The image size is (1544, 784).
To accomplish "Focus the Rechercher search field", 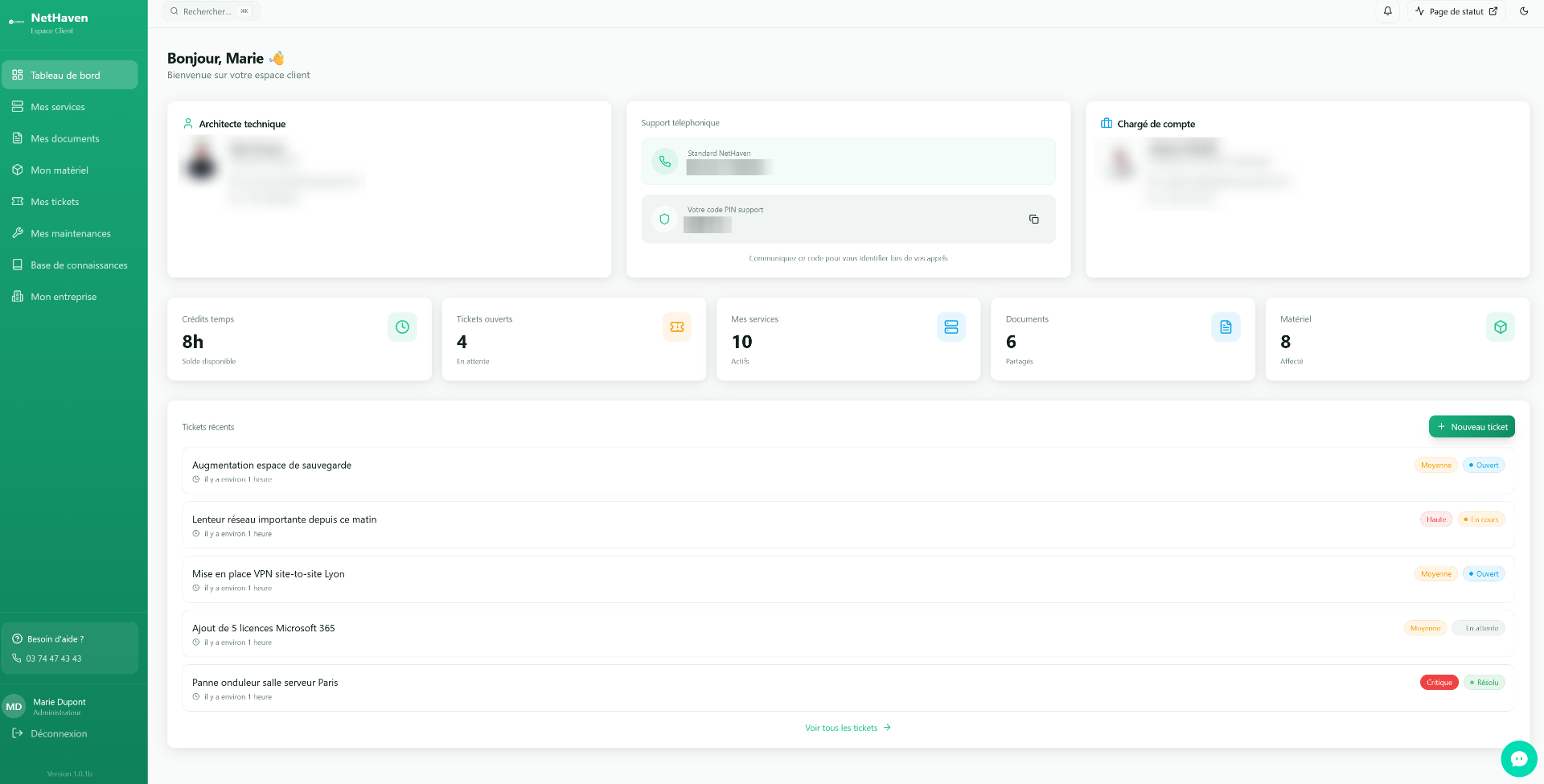I will point(211,11).
